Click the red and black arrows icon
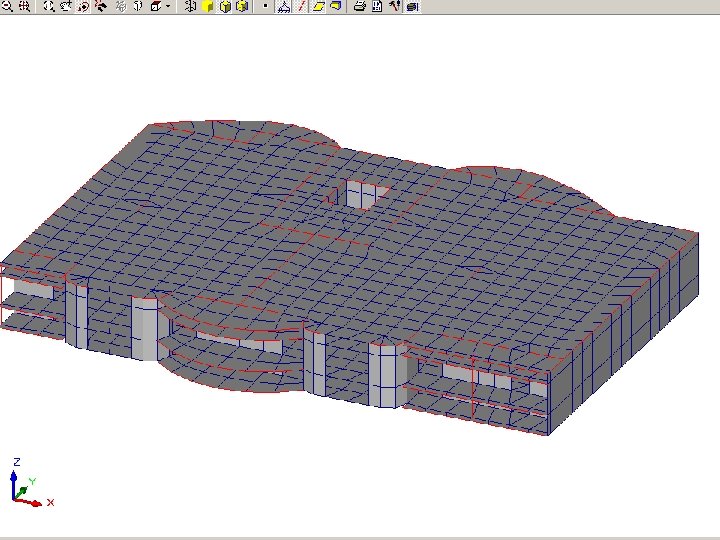Screen dimensions: 720x540 101,6
